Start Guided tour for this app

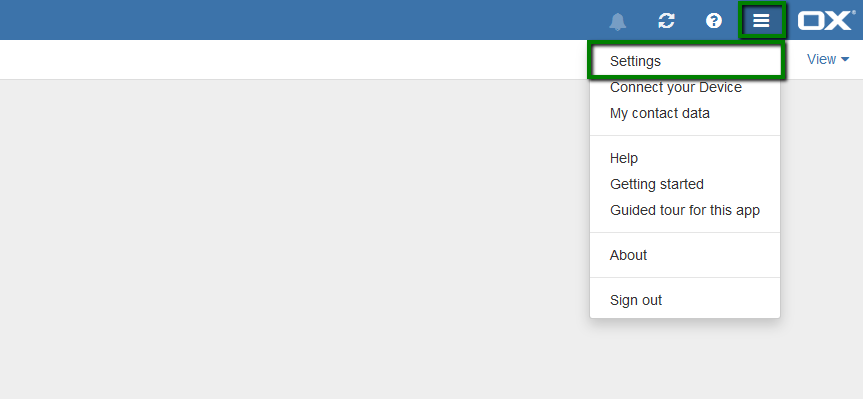(685, 210)
